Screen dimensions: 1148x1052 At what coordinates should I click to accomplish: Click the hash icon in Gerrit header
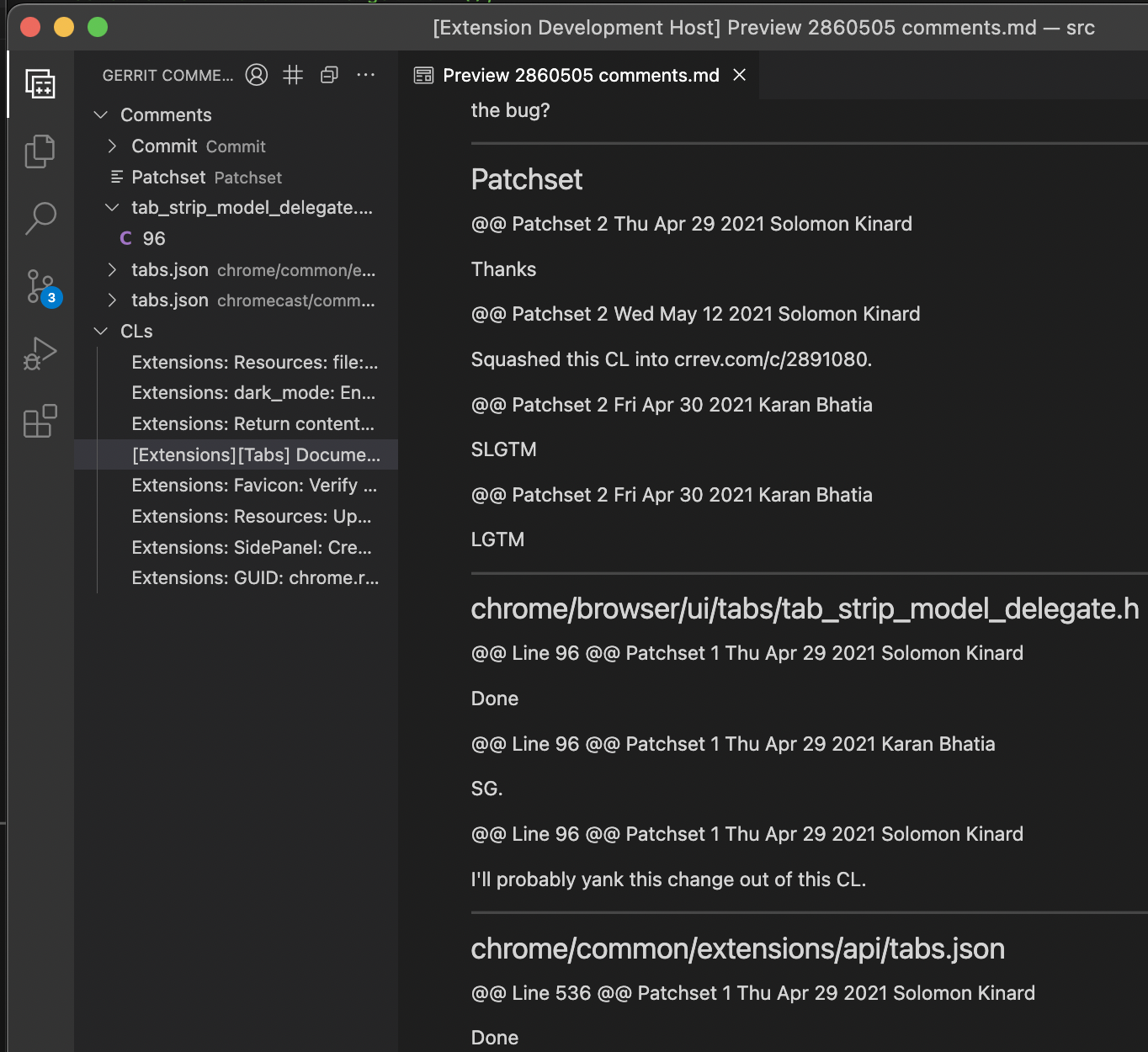(x=293, y=75)
